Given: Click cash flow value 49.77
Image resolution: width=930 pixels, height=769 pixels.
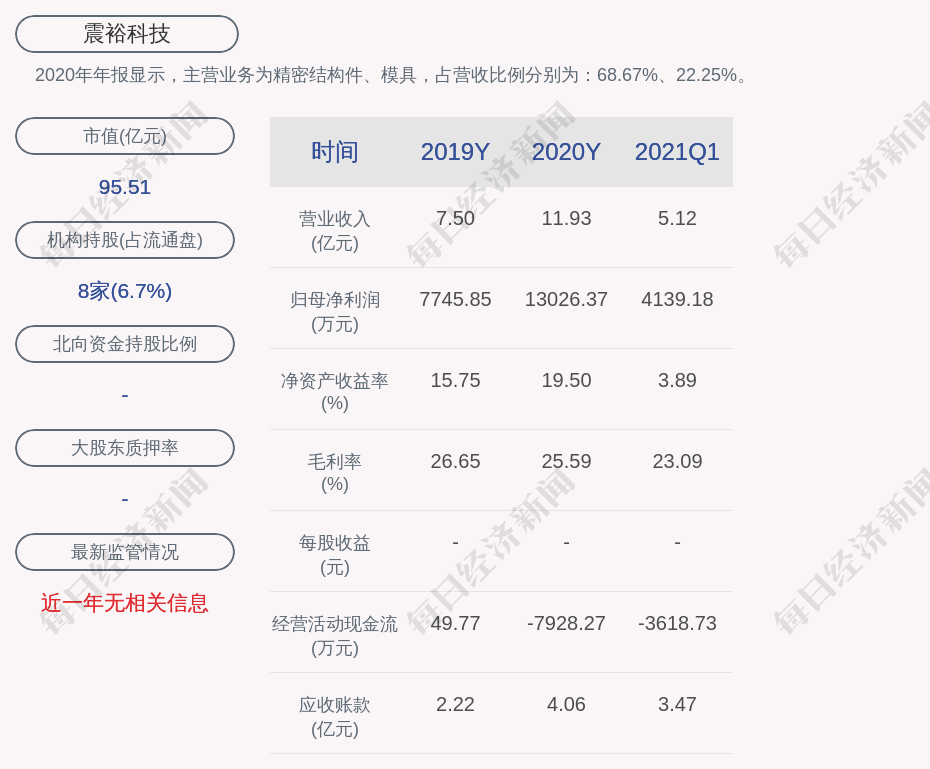Looking at the screenshot, I should coord(455,623).
